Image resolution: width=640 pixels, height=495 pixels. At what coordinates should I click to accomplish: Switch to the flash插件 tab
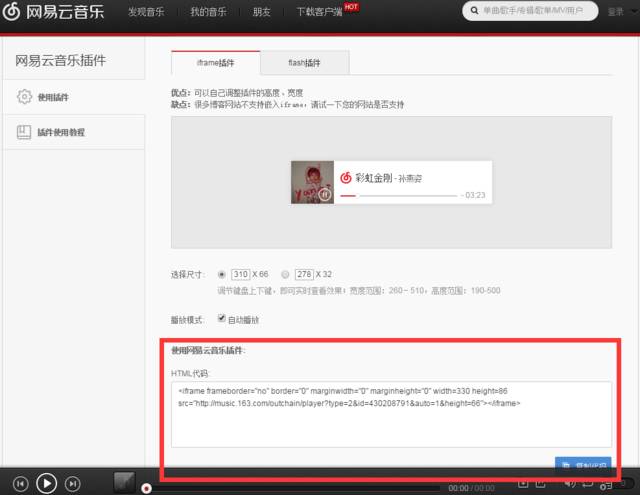coord(304,63)
